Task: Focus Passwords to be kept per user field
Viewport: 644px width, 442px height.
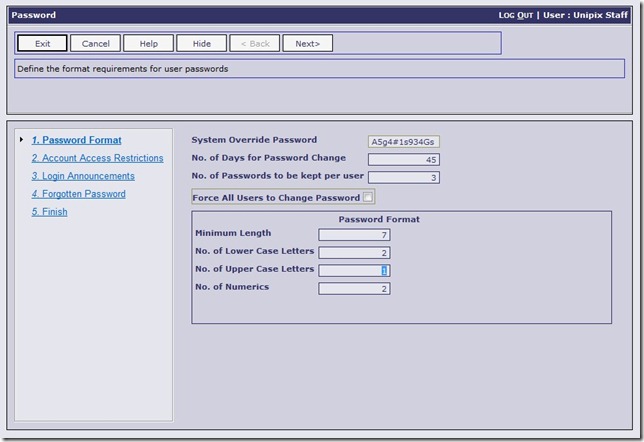Action: (x=403, y=178)
